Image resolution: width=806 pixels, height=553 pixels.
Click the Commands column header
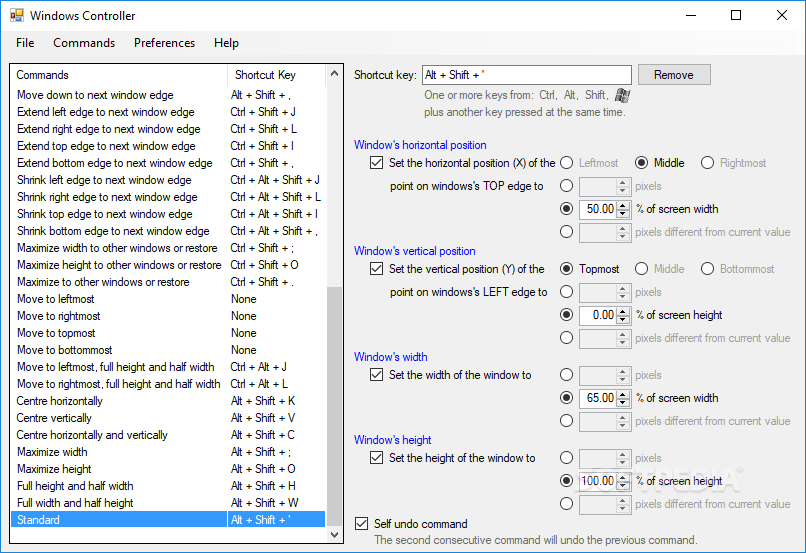(x=119, y=75)
